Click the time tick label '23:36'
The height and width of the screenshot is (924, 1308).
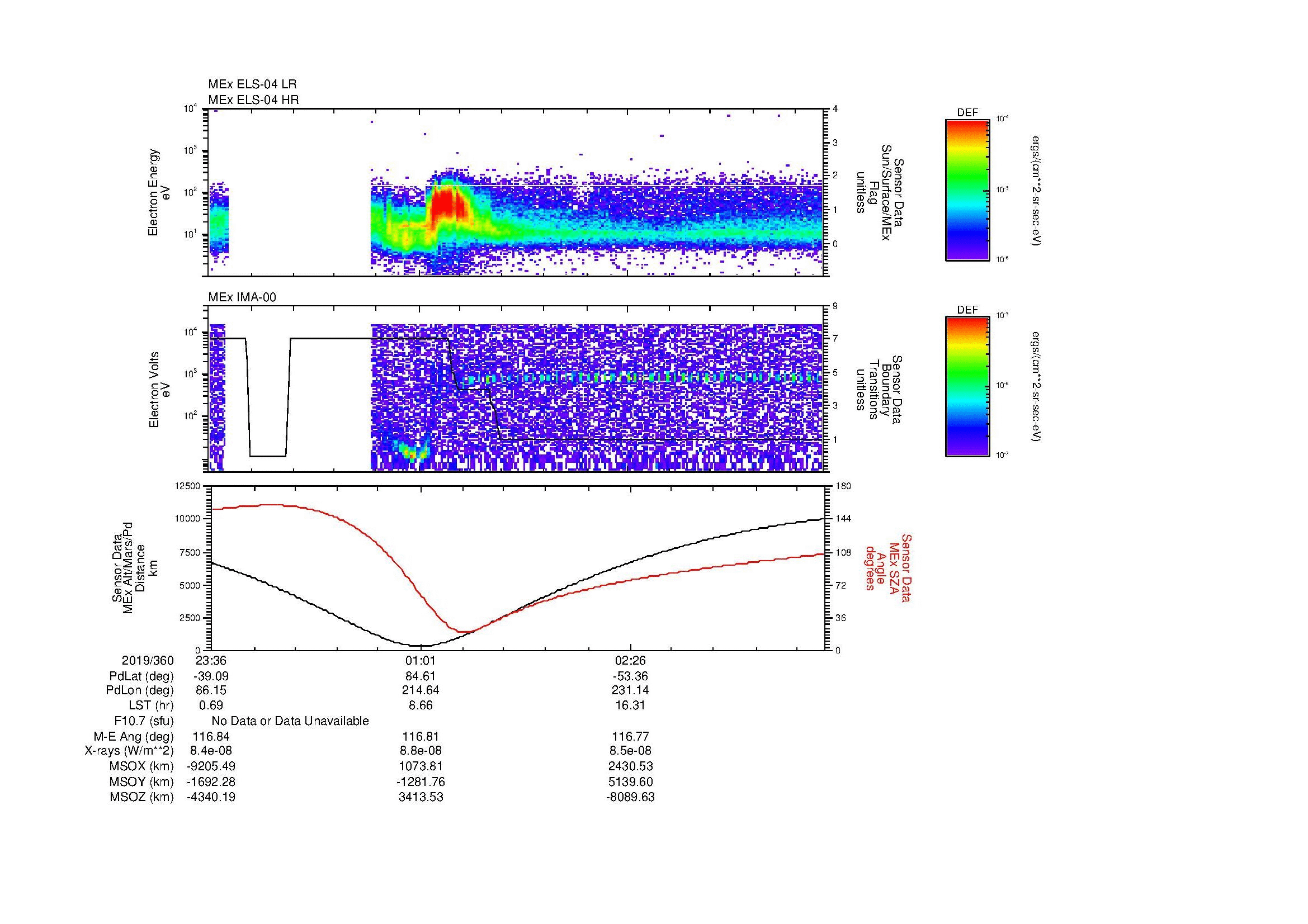tap(211, 660)
